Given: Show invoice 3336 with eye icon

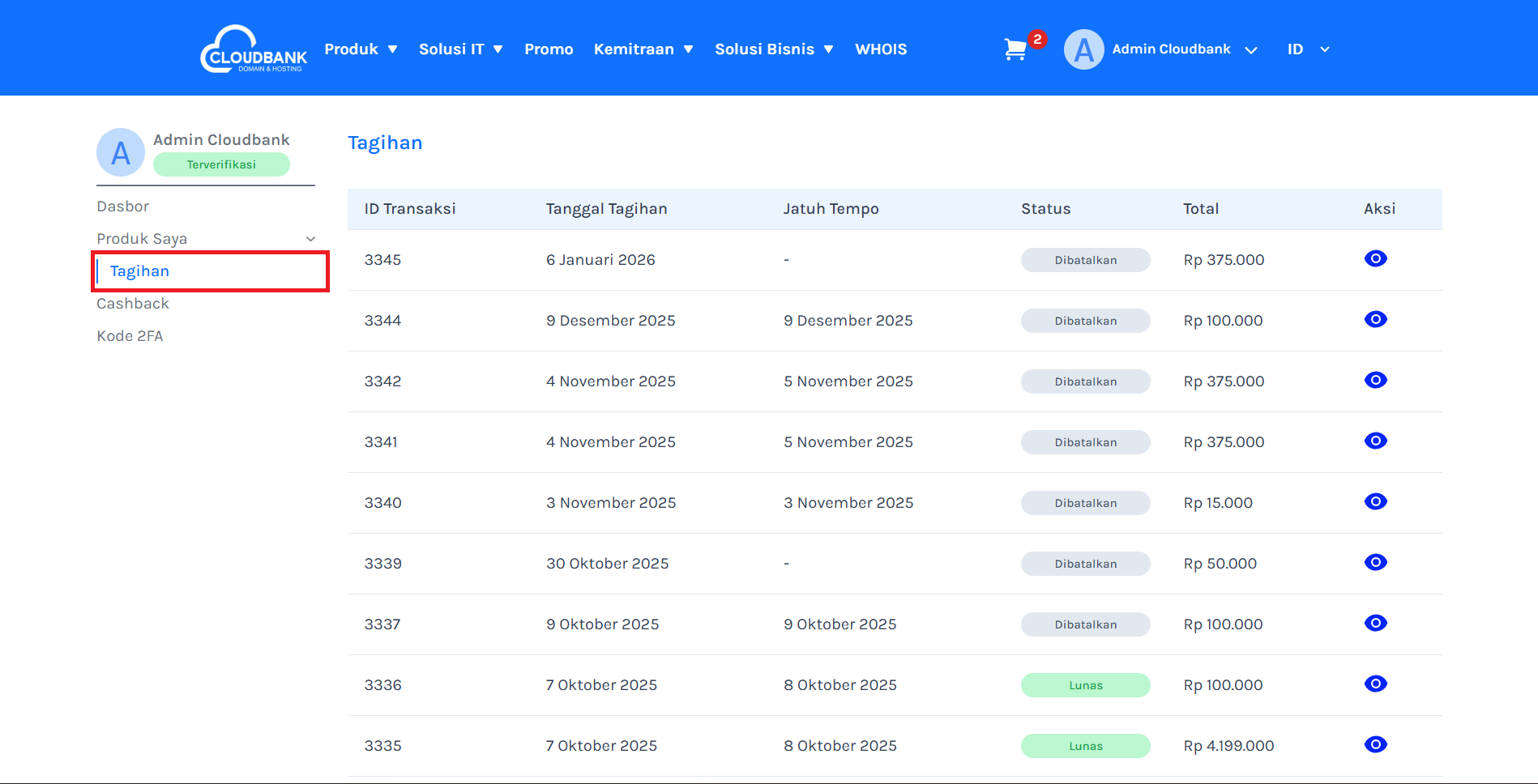Looking at the screenshot, I should [1375, 684].
